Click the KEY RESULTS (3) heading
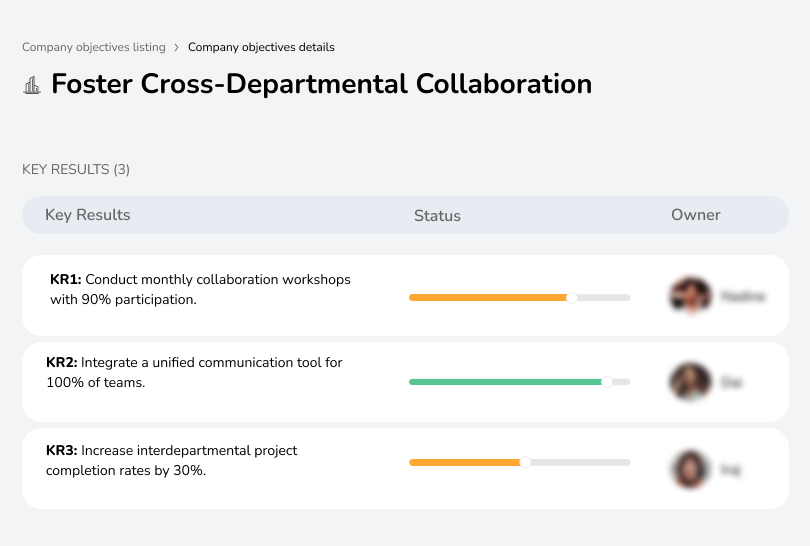Viewport: 810px width, 546px height. [76, 169]
